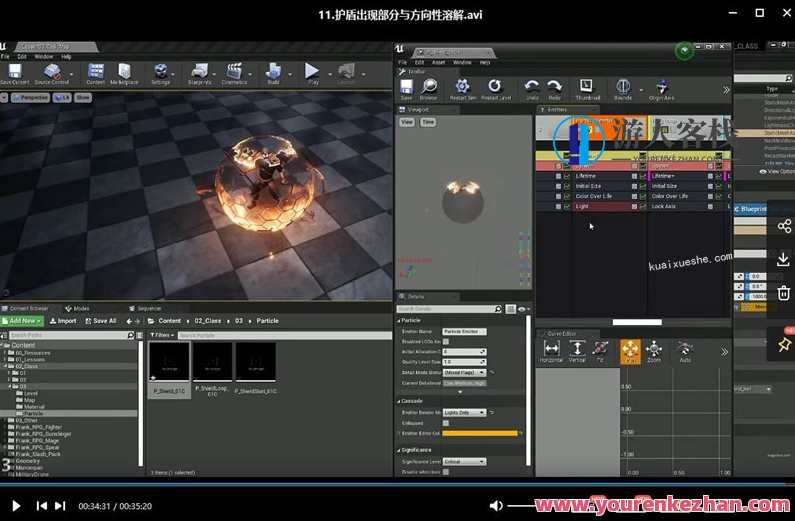The width and height of the screenshot is (795, 521).
Task: Open the Cinematics toolbar icon
Action: (234, 71)
